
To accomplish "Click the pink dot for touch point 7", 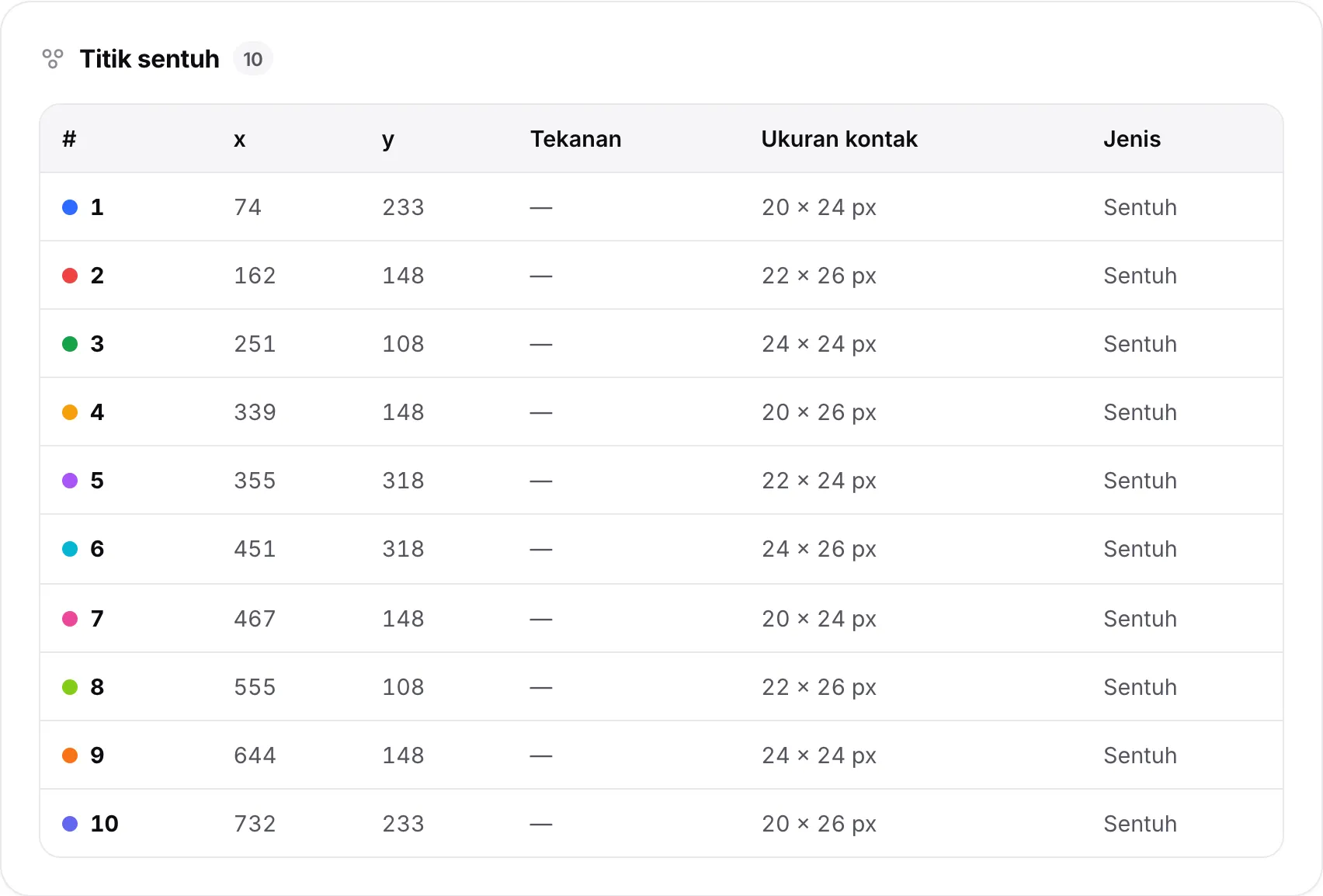I will click(70, 619).
